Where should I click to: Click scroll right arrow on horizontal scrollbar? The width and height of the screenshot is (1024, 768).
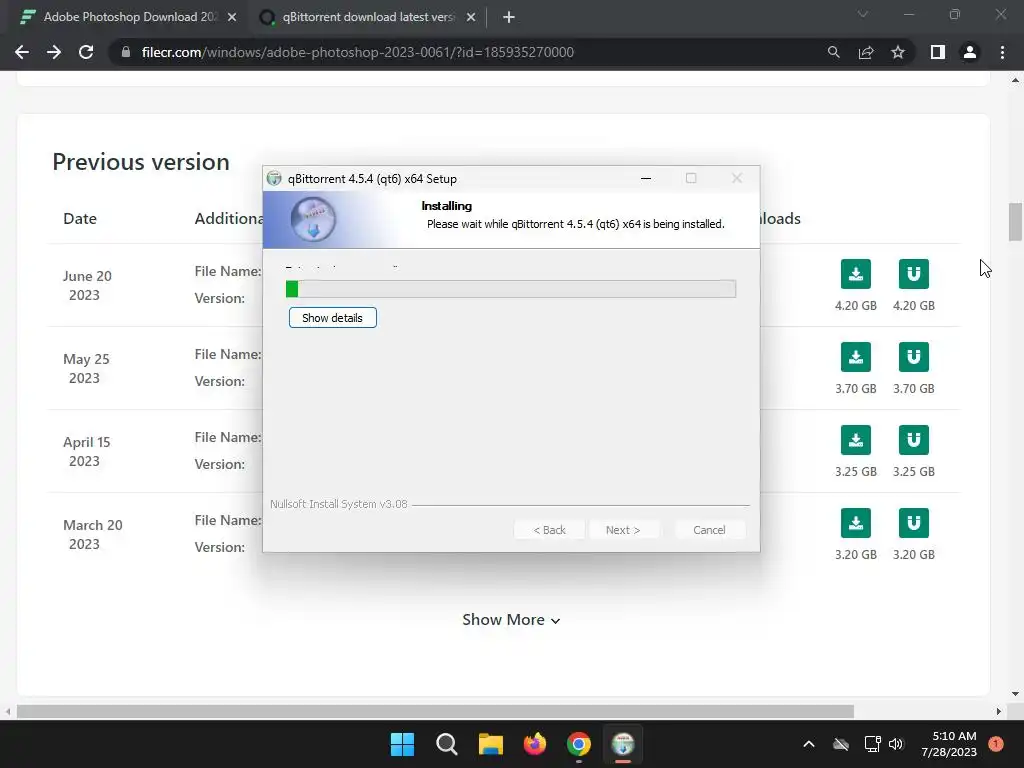pyautogui.click(x=999, y=711)
